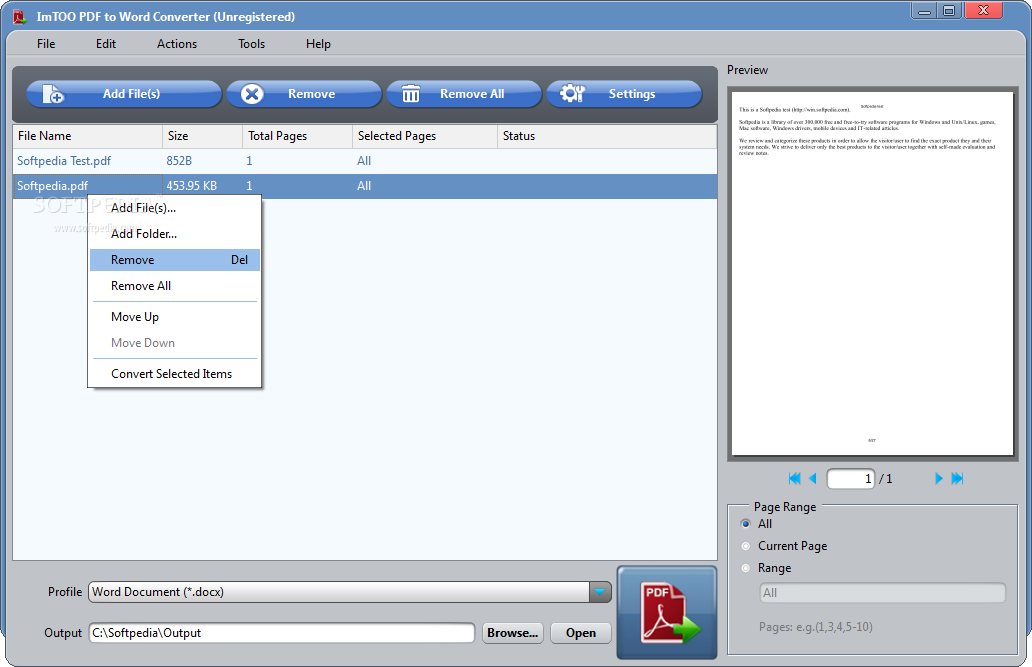Select the All page range radio button
The image size is (1032, 667).
tap(746, 524)
